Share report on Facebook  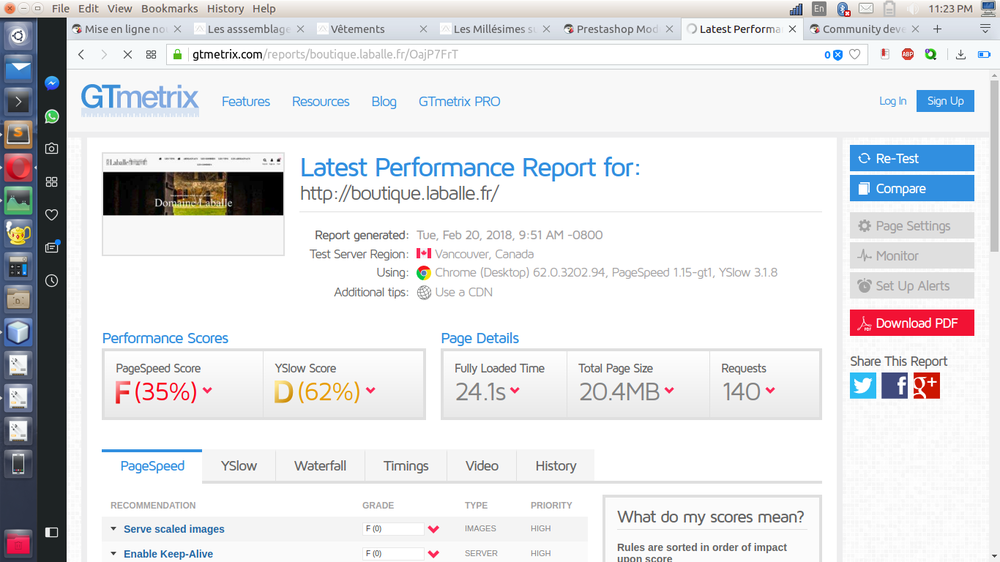(x=894, y=386)
